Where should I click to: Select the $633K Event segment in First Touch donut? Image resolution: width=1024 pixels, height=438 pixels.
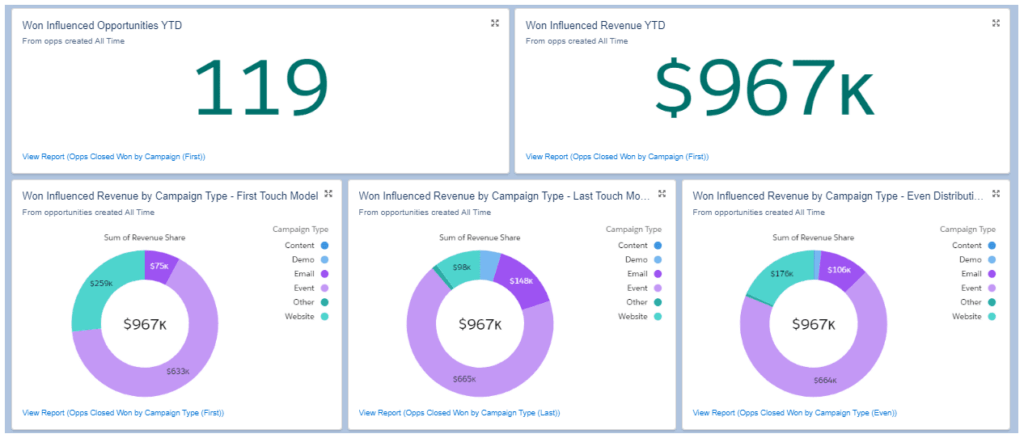point(176,372)
